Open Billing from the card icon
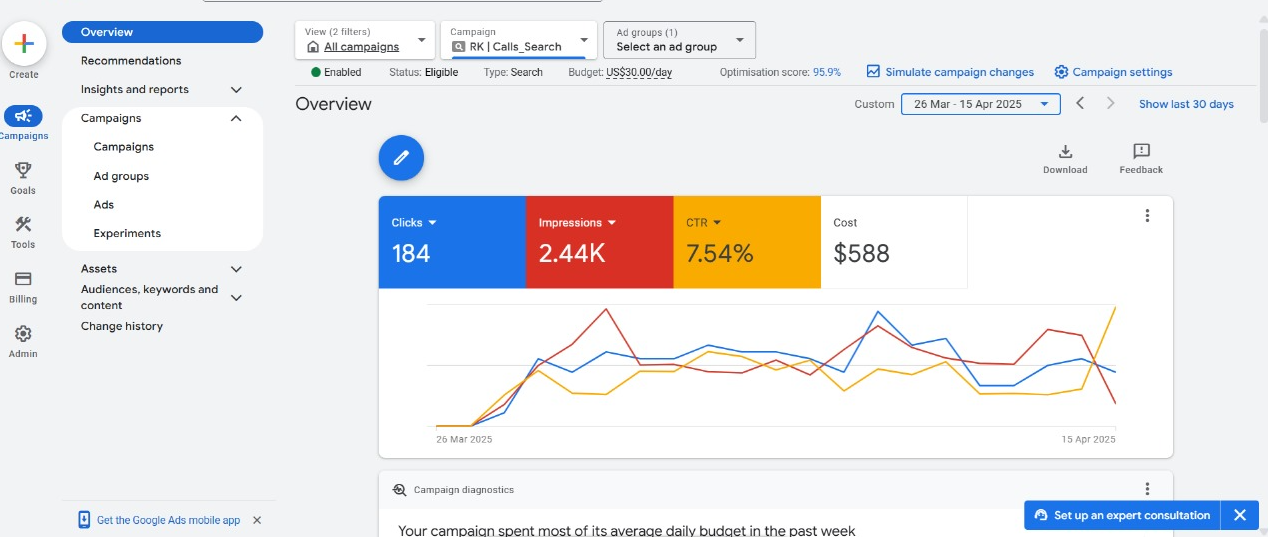This screenshot has height=537, width=1268. pos(23,280)
